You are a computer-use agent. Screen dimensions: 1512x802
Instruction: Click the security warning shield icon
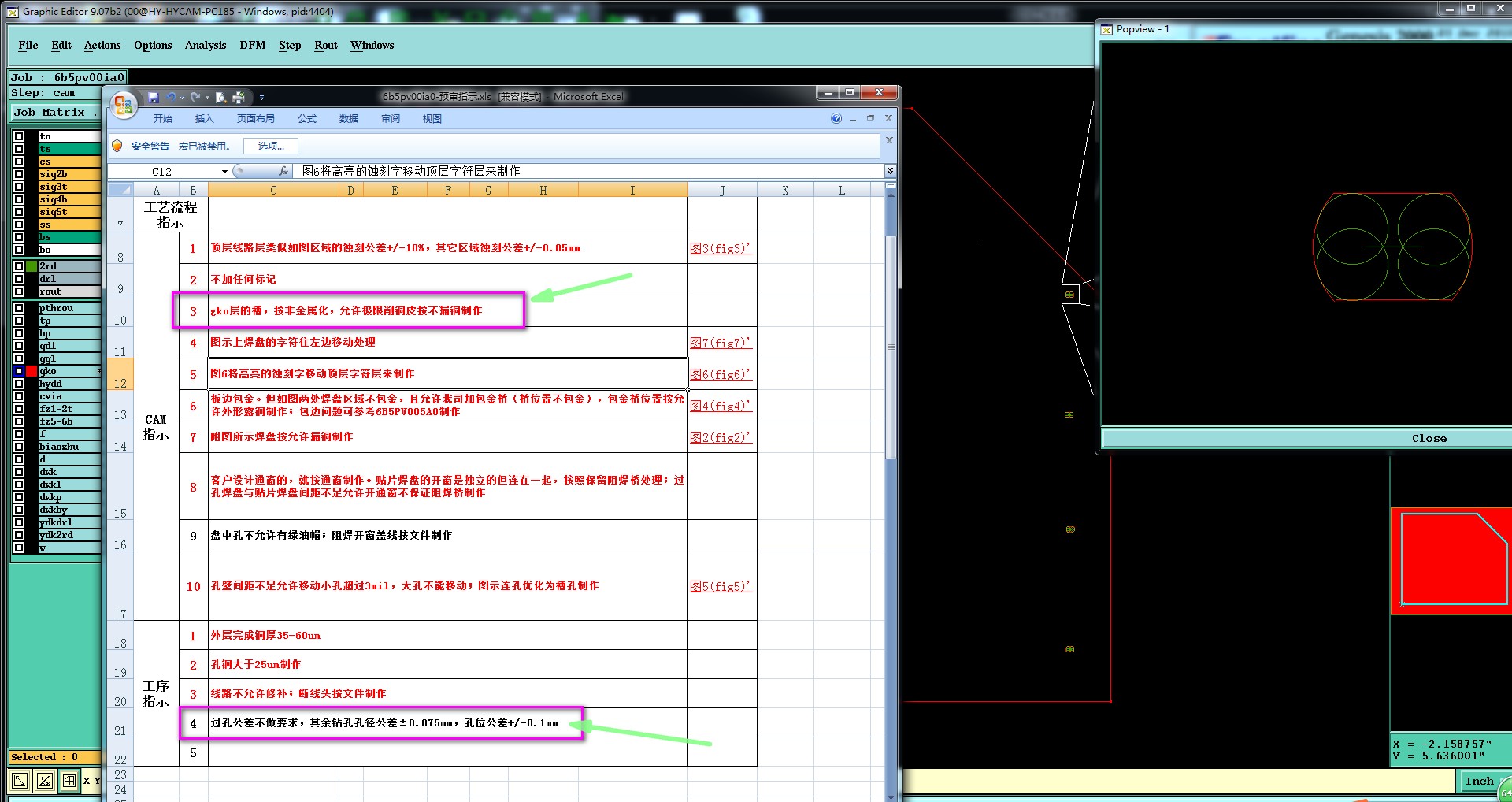click(117, 146)
